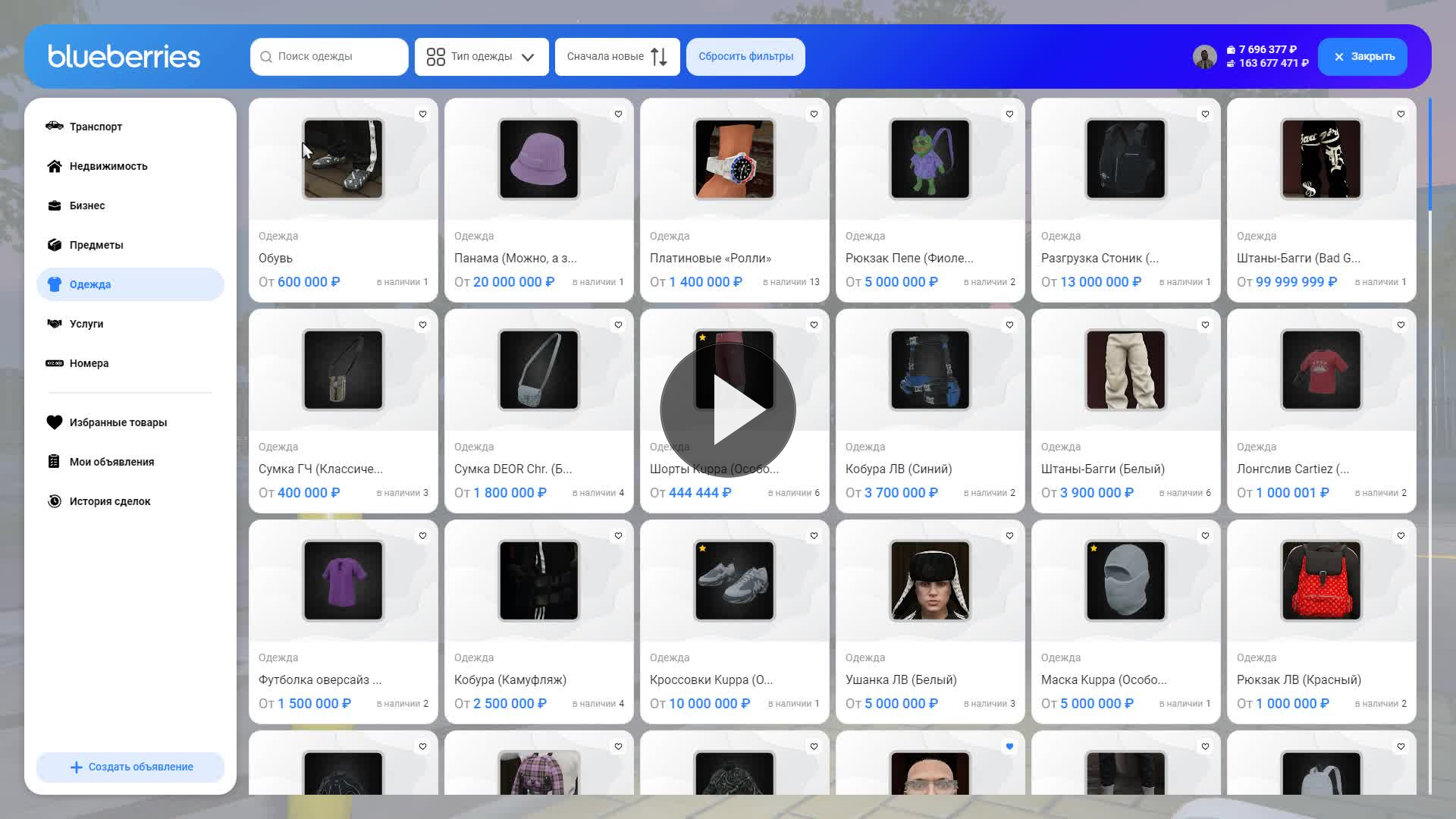The height and width of the screenshot is (819, 1456).
Task: Favorite the Обувь listing
Action: [423, 115]
